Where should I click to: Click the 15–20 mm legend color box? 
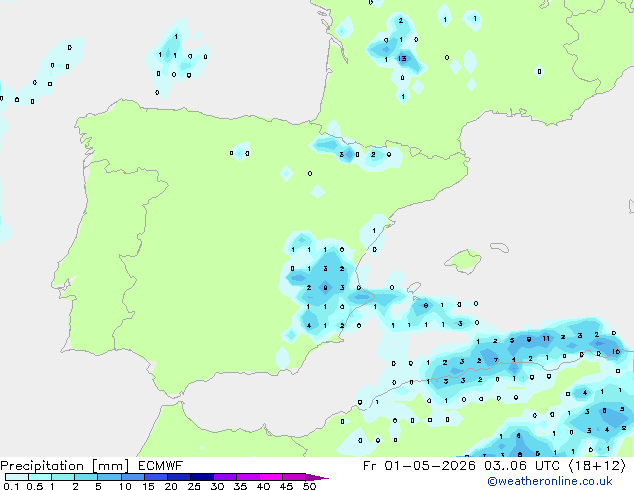(x=156, y=477)
